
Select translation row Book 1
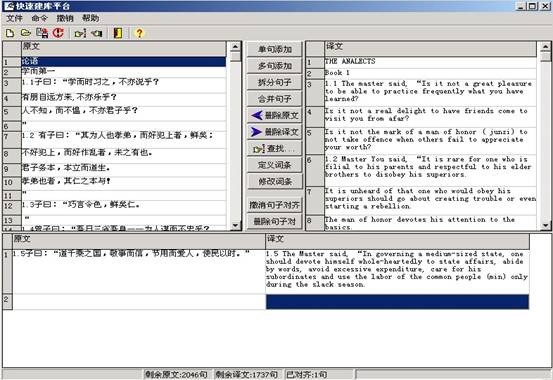430,73
